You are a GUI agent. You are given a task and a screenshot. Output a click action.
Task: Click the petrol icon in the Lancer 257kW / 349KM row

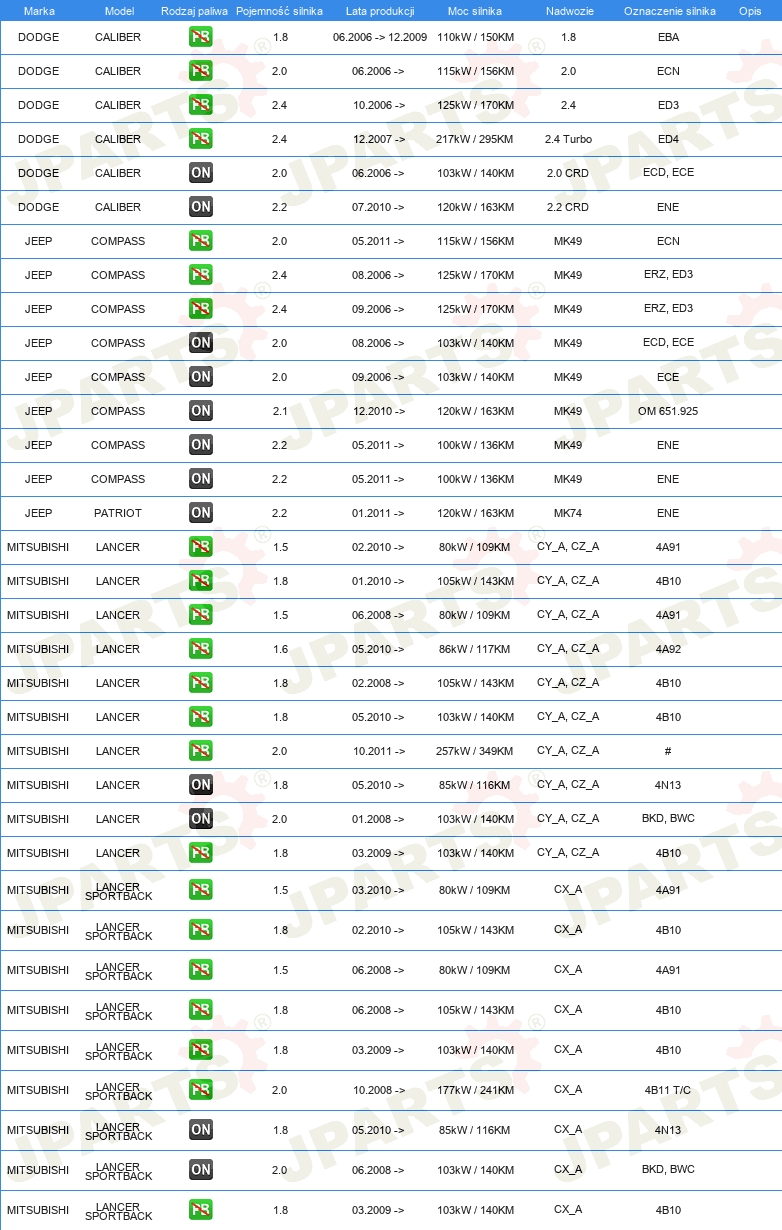tap(201, 751)
